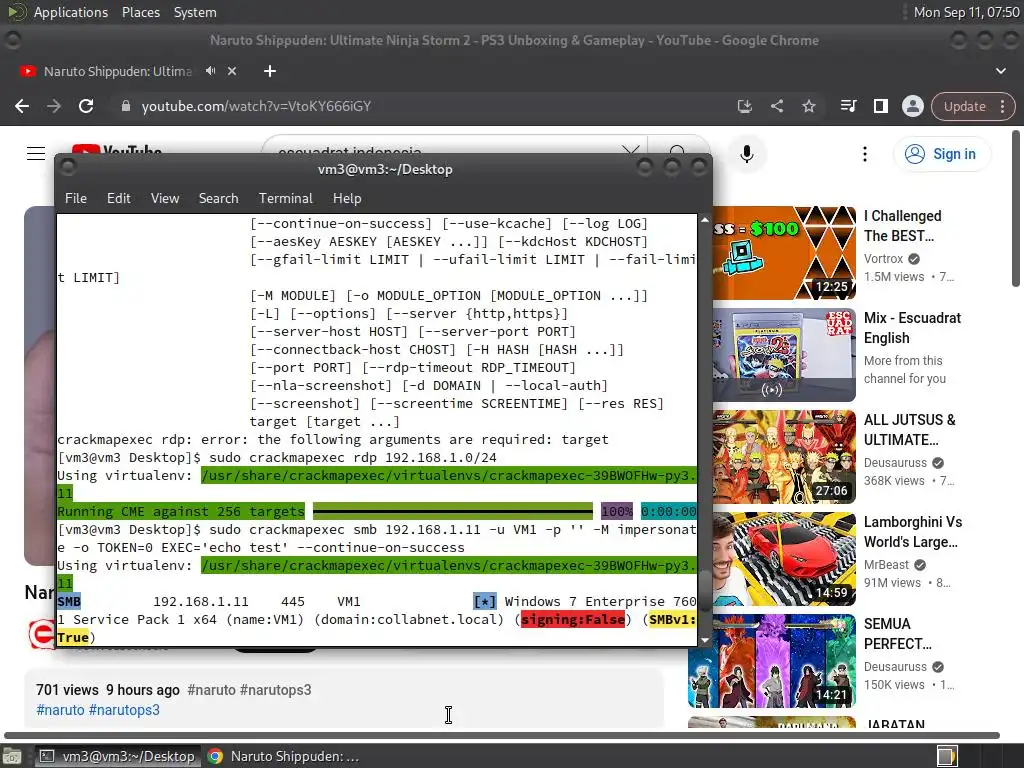
Task: Open terminal Help menu
Action: pos(347,198)
